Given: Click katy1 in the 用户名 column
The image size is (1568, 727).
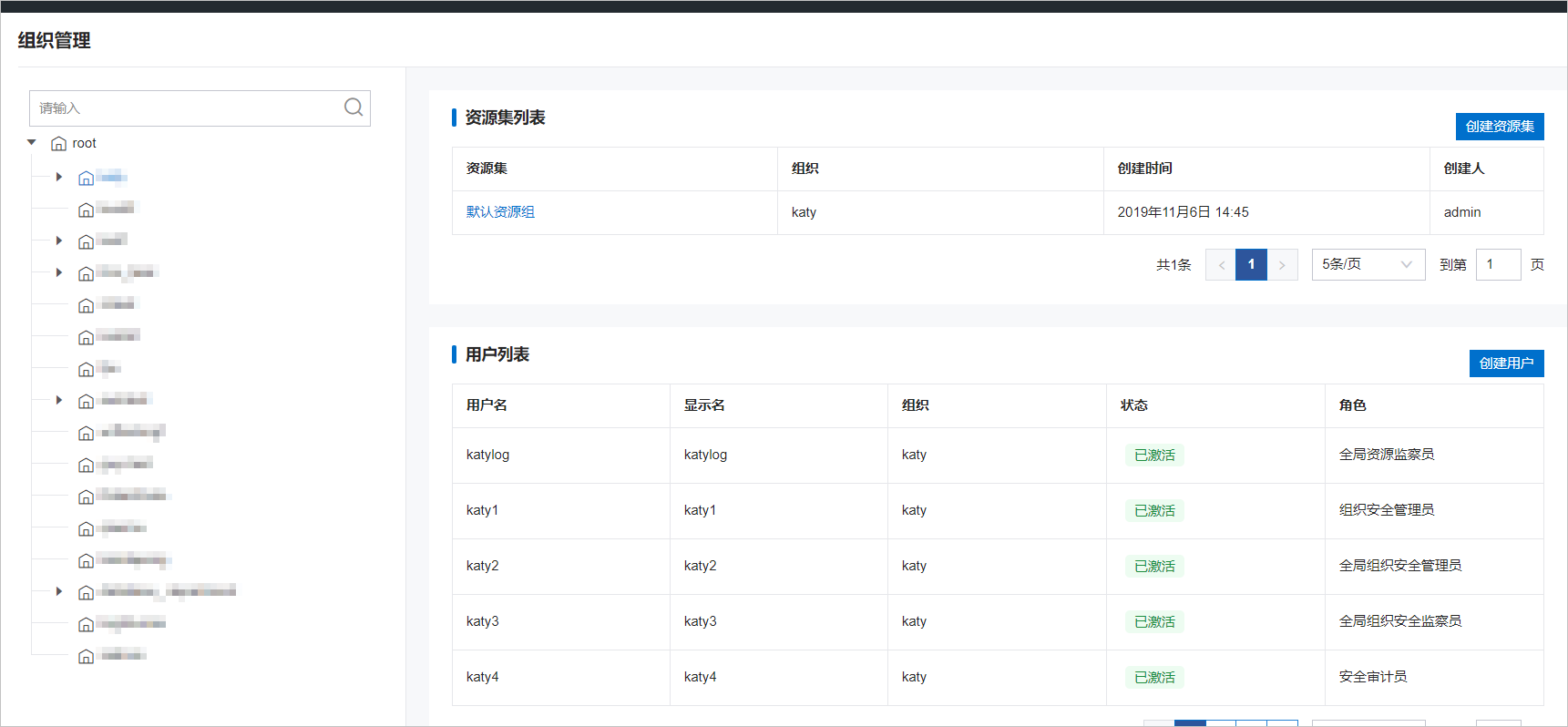Looking at the screenshot, I should tap(482, 510).
